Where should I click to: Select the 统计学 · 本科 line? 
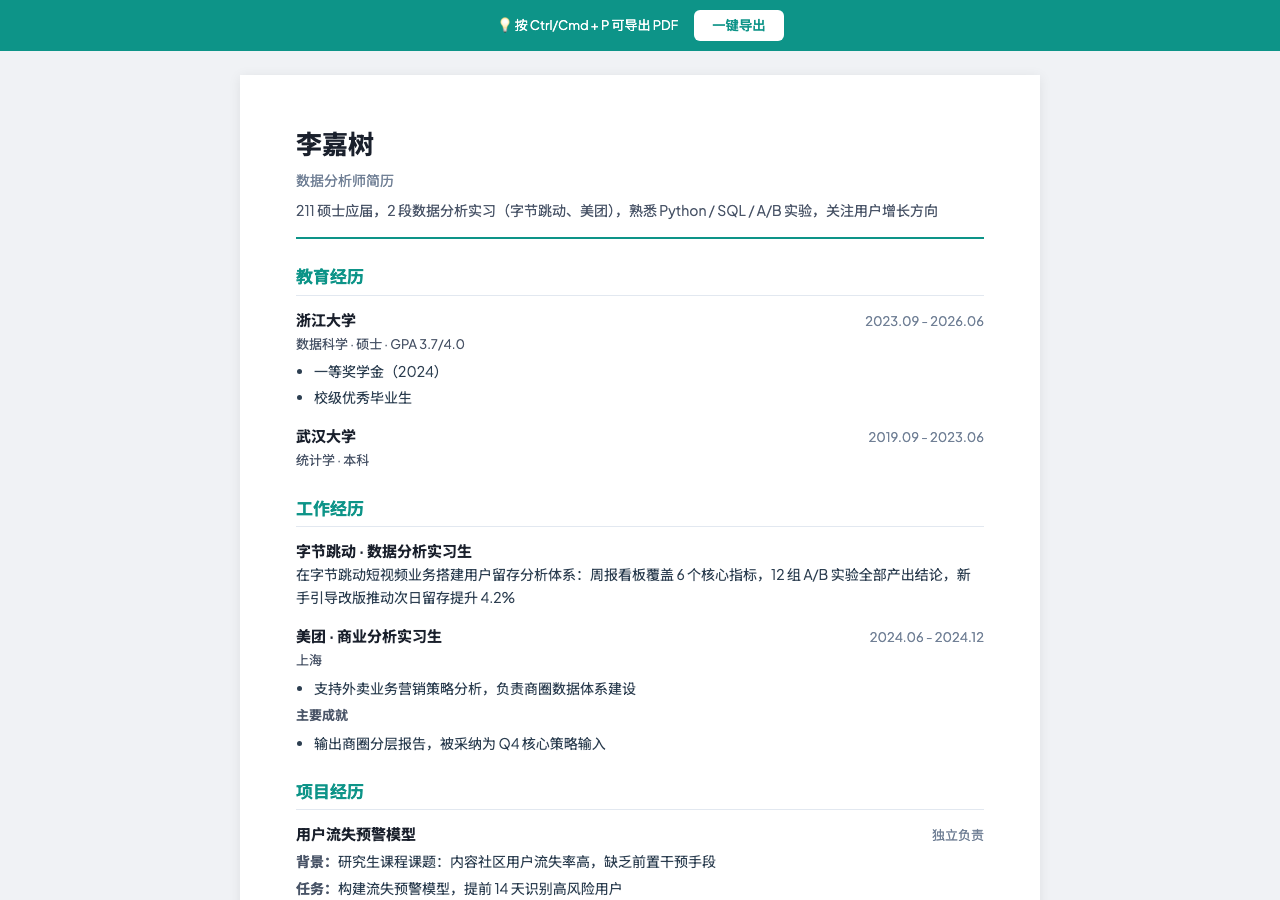tap(333, 460)
